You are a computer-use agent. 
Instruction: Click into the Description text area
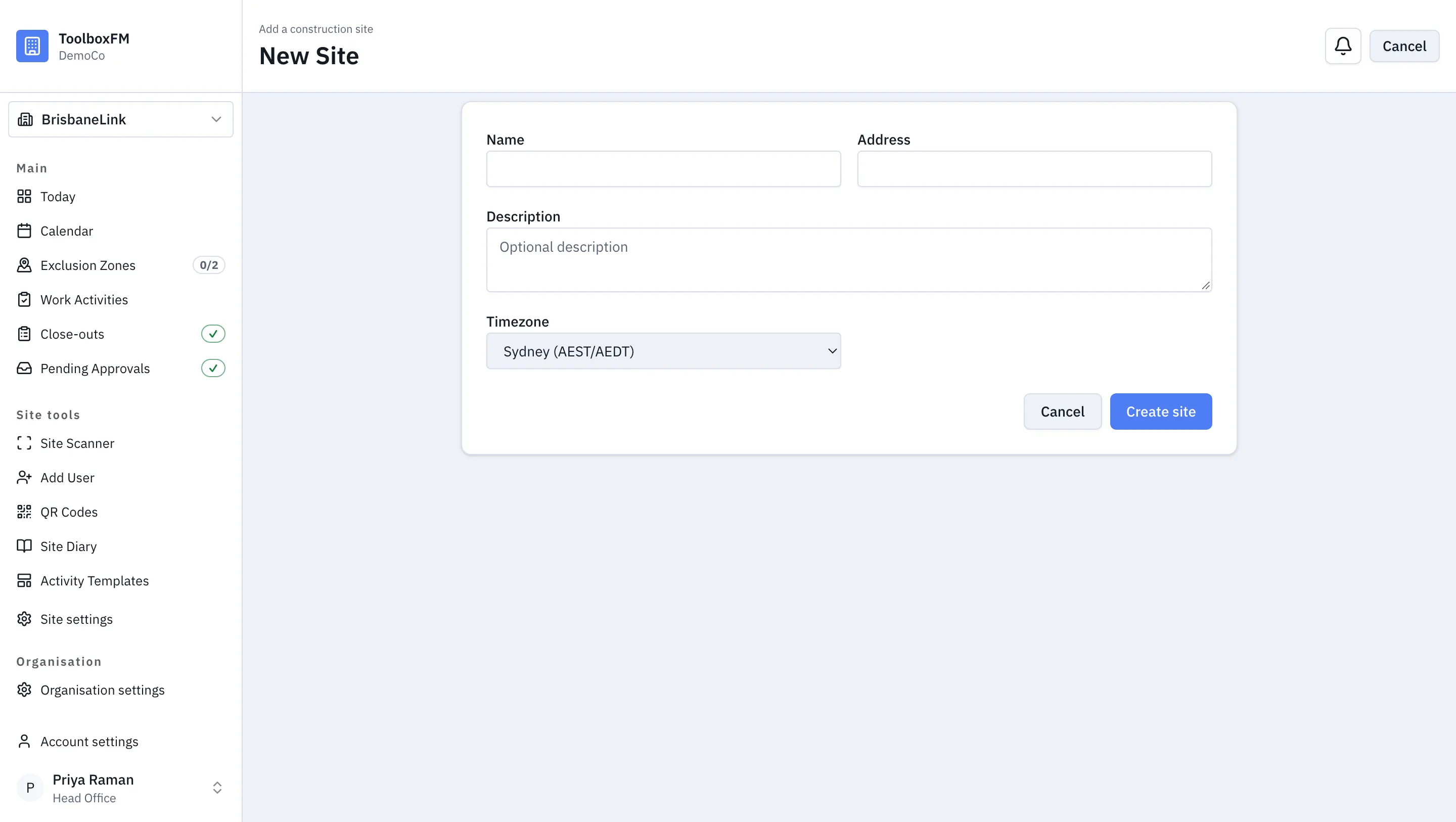pos(849,260)
